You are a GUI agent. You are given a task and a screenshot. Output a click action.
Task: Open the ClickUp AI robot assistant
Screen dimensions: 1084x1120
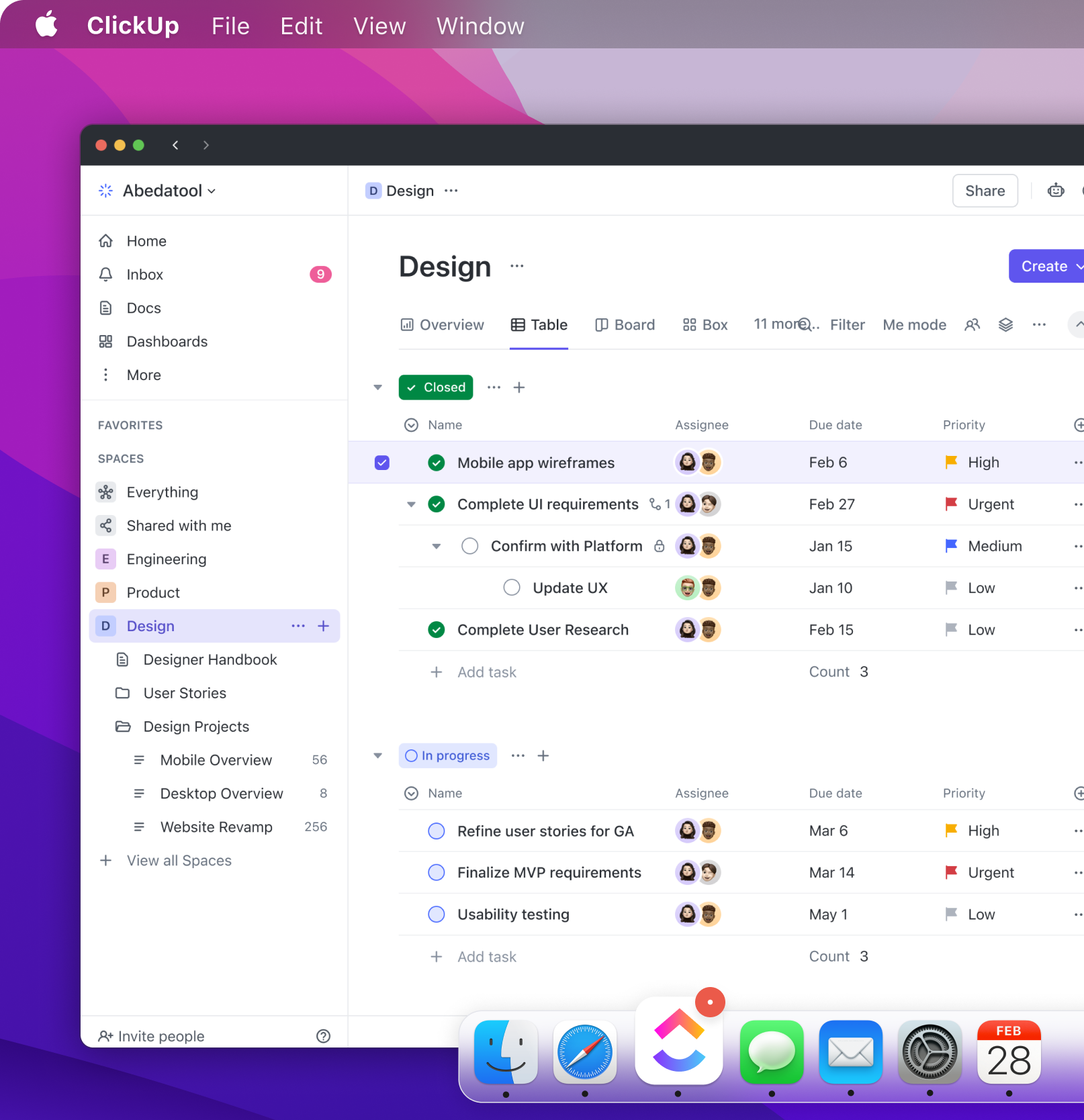click(1056, 190)
